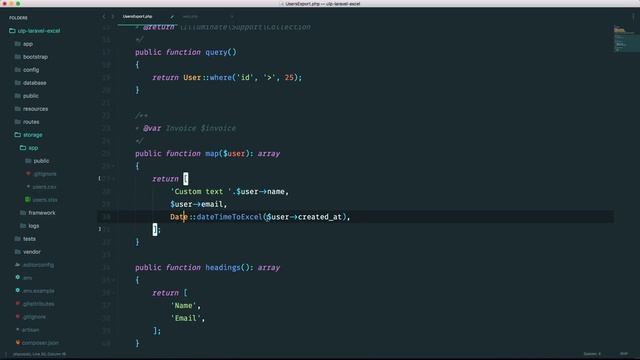Go back with the left tab-history arrow
The image size is (640, 360).
click(x=104, y=16)
